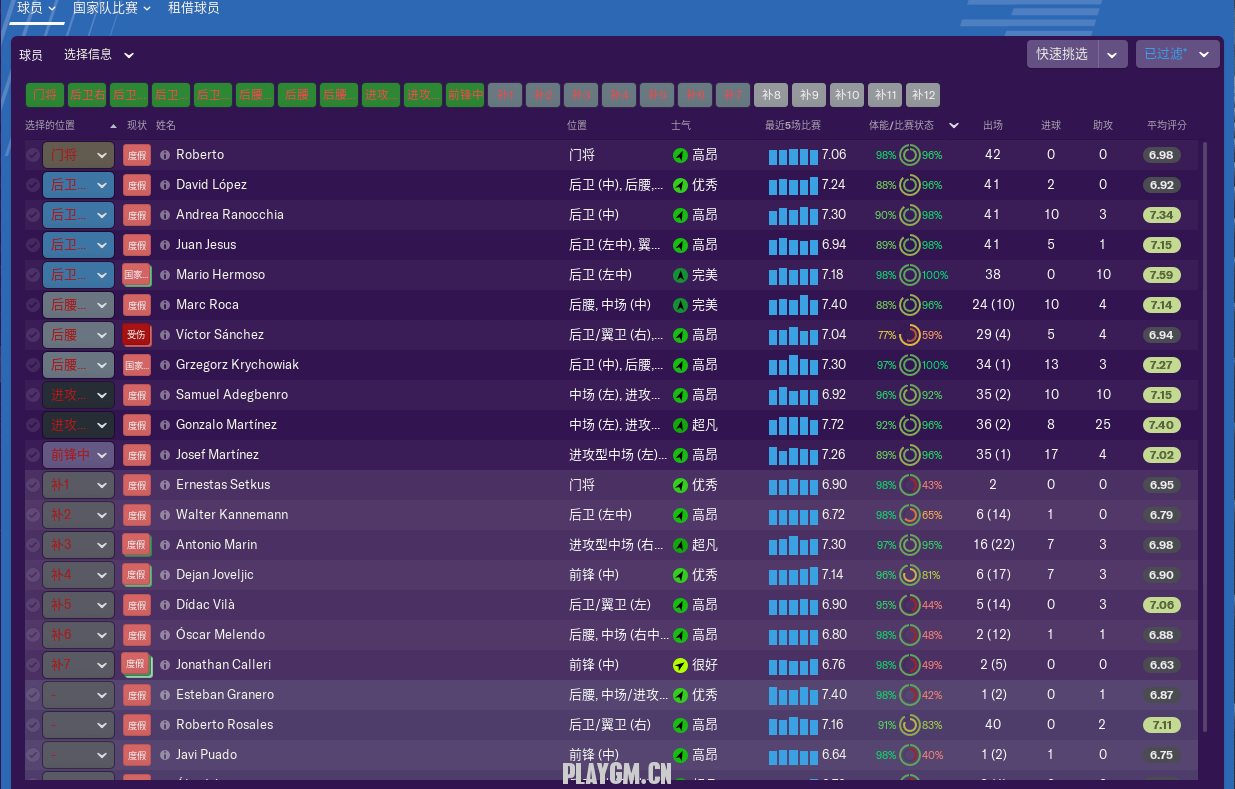The width and height of the screenshot is (1235, 789).
Task: Click info icon next to Esteban Granero
Action: 165,695
